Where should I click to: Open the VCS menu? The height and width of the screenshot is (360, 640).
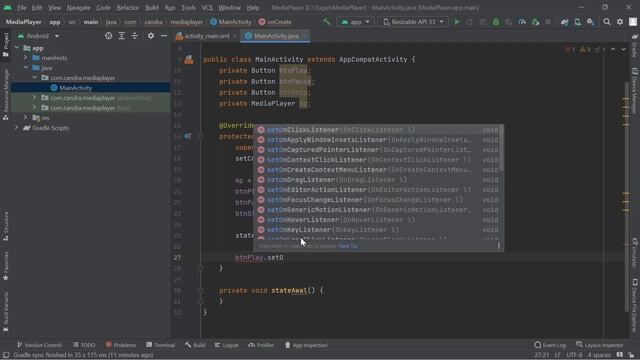207,7
